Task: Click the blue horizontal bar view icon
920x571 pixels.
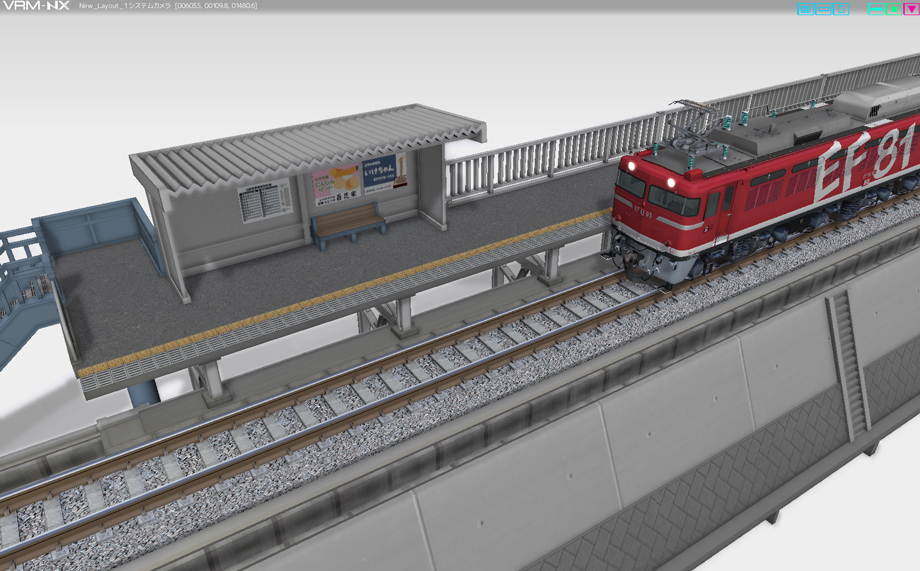Action: coord(823,9)
